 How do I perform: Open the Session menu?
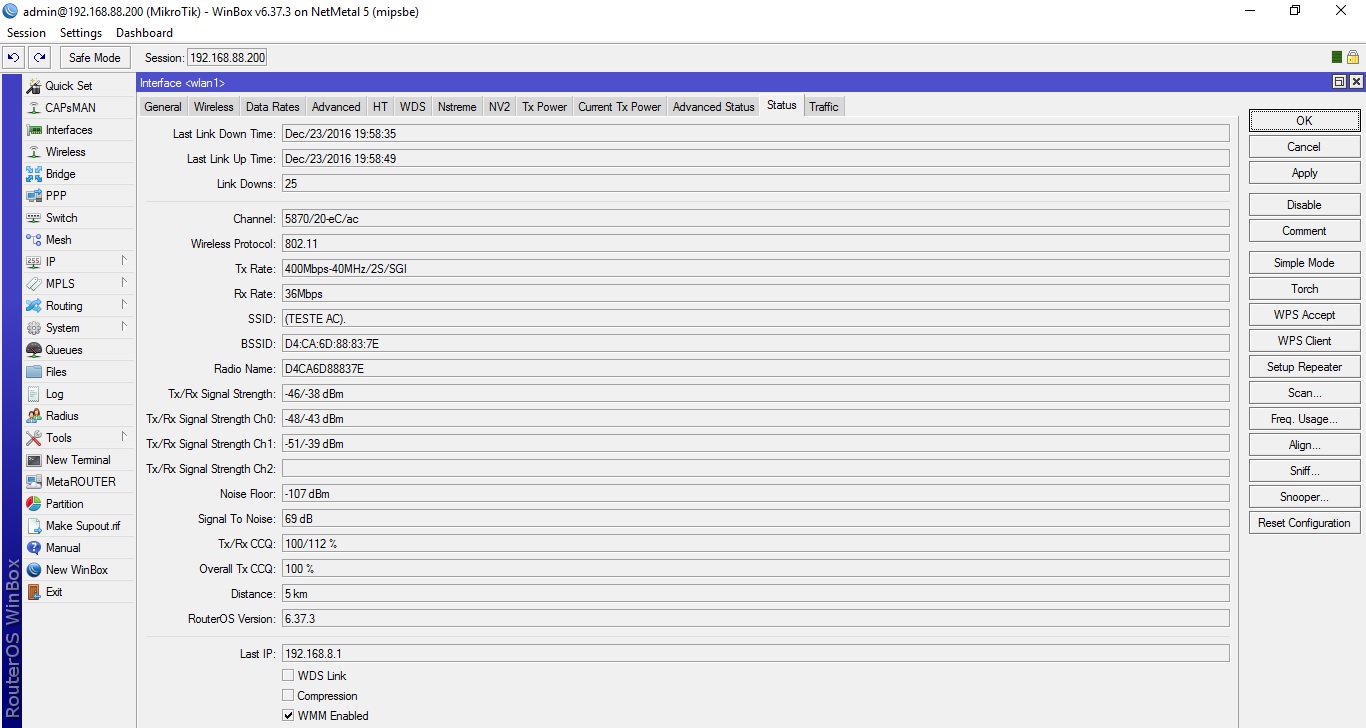click(x=26, y=33)
